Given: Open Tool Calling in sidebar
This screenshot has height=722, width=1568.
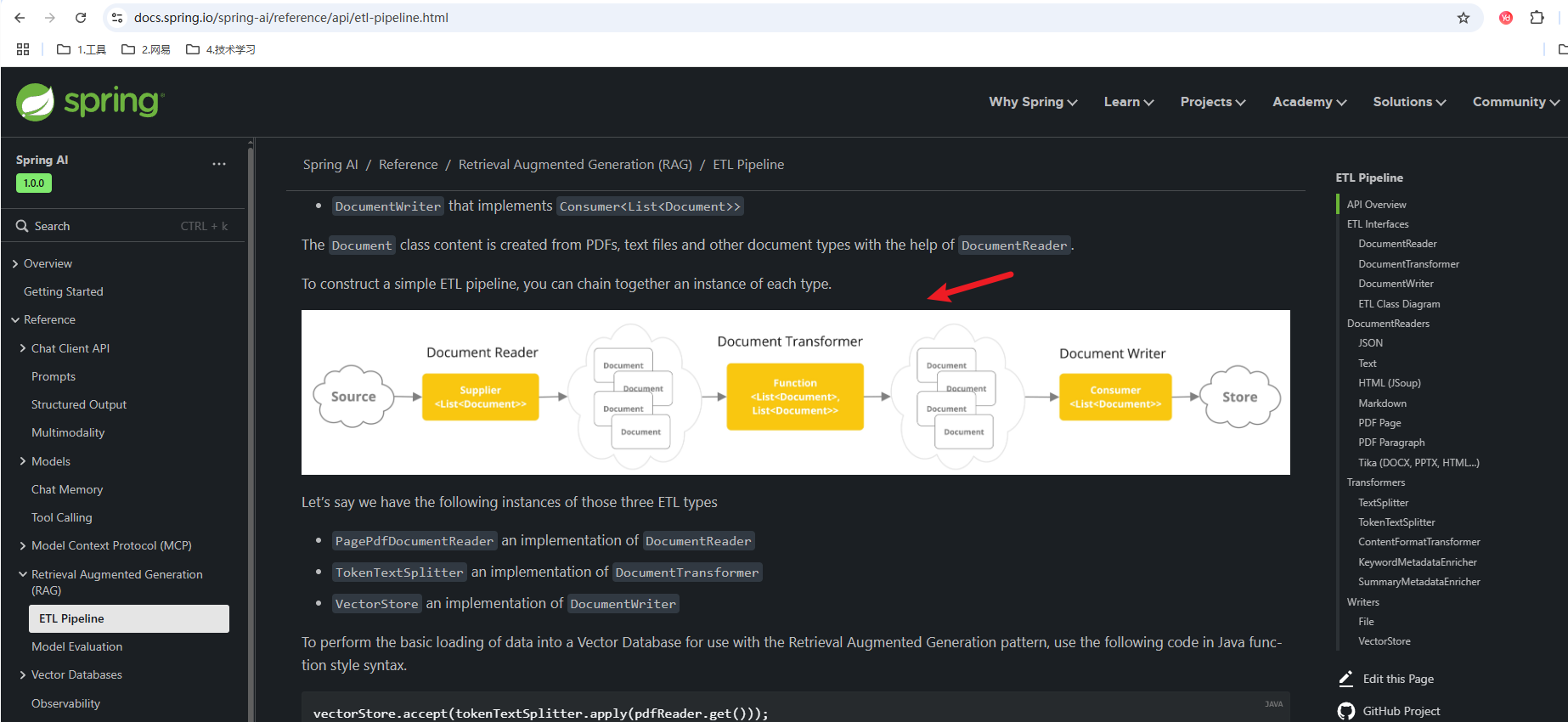Looking at the screenshot, I should pos(62,517).
